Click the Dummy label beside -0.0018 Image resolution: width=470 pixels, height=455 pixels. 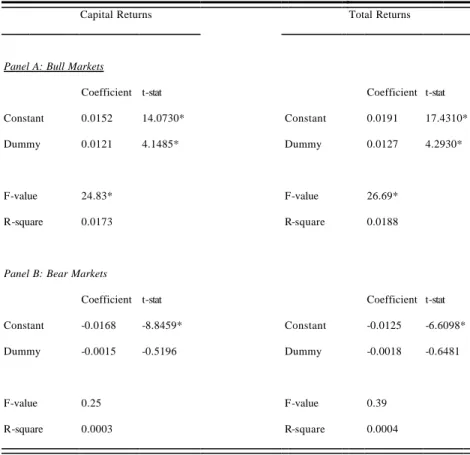(303, 352)
